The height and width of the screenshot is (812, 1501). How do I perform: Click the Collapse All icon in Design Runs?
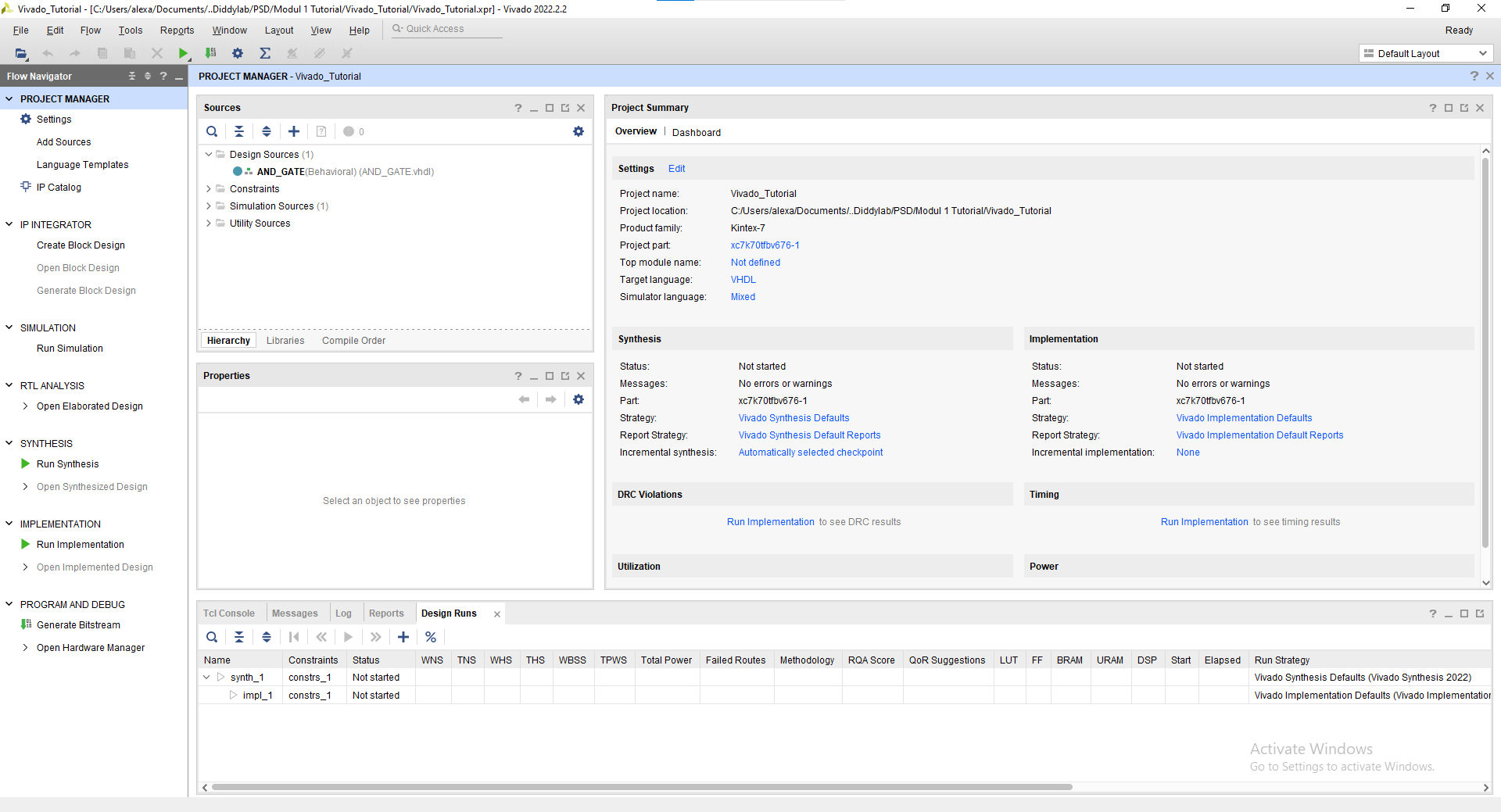click(239, 637)
